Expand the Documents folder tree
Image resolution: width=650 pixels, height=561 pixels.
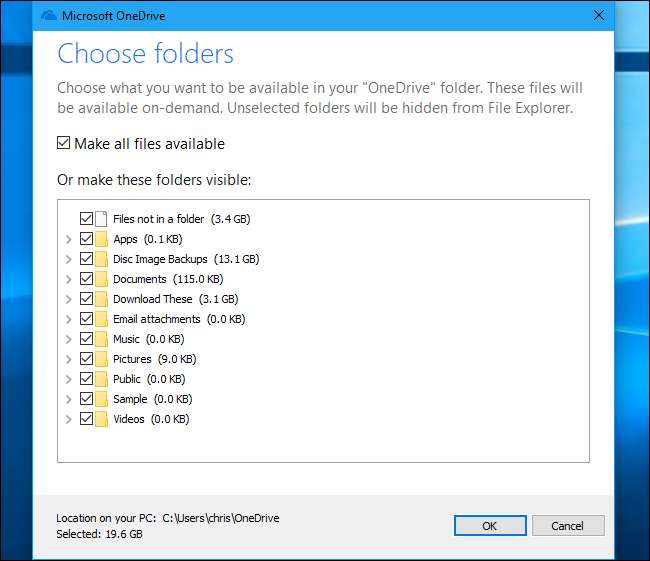point(68,279)
